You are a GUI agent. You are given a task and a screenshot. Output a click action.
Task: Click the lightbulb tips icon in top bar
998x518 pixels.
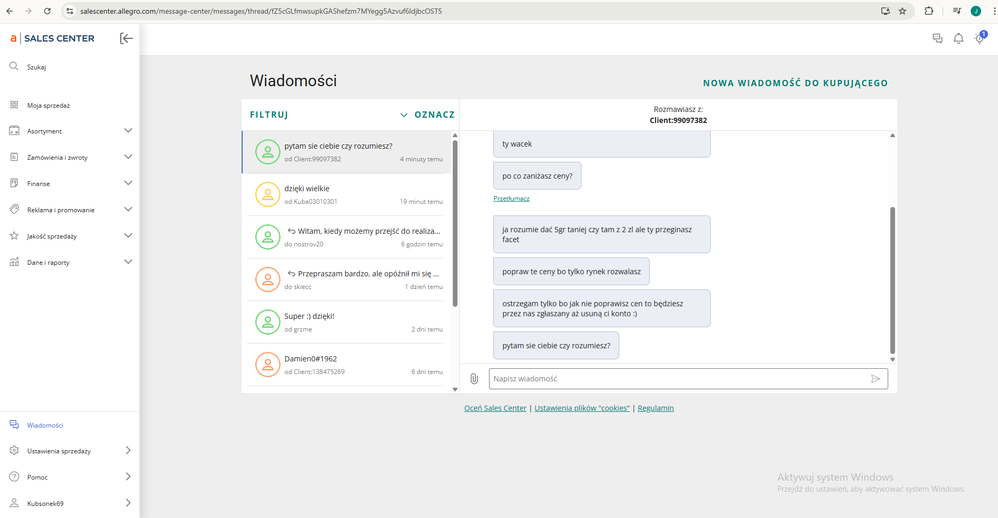coord(980,38)
